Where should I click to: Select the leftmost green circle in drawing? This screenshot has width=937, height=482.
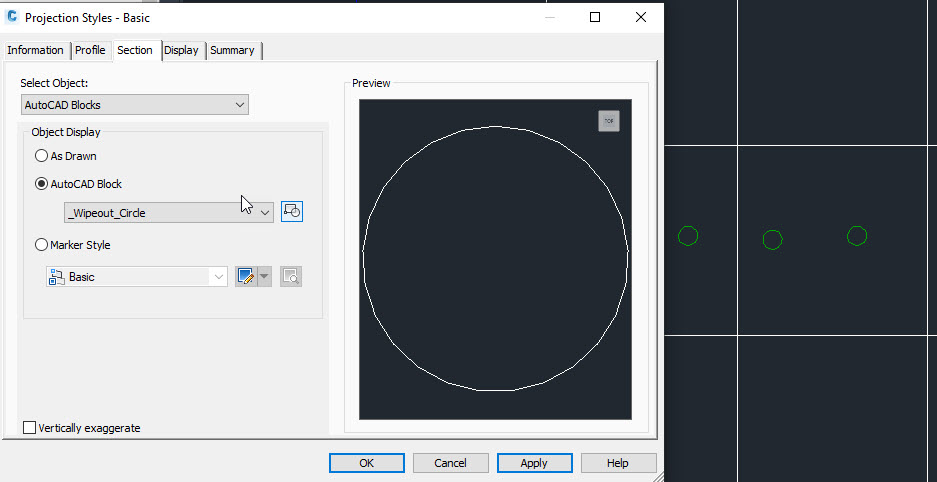(688, 236)
